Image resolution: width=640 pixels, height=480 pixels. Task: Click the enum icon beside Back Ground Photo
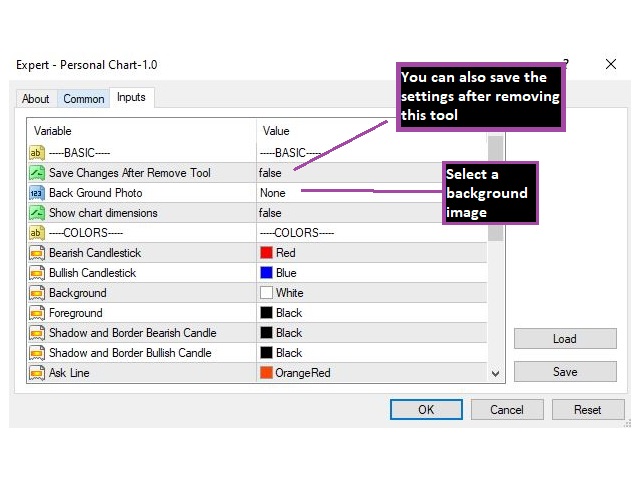(37, 193)
